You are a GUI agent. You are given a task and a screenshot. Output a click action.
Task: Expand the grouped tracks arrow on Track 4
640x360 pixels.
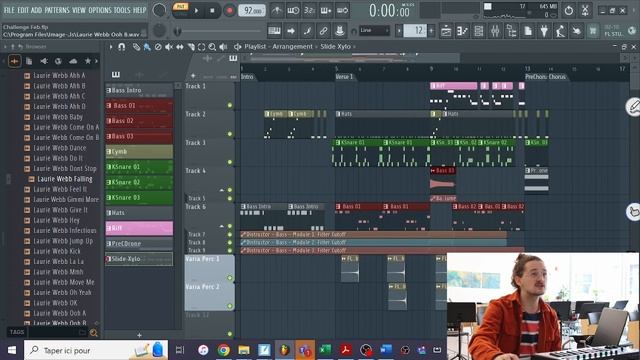[x=222, y=190]
